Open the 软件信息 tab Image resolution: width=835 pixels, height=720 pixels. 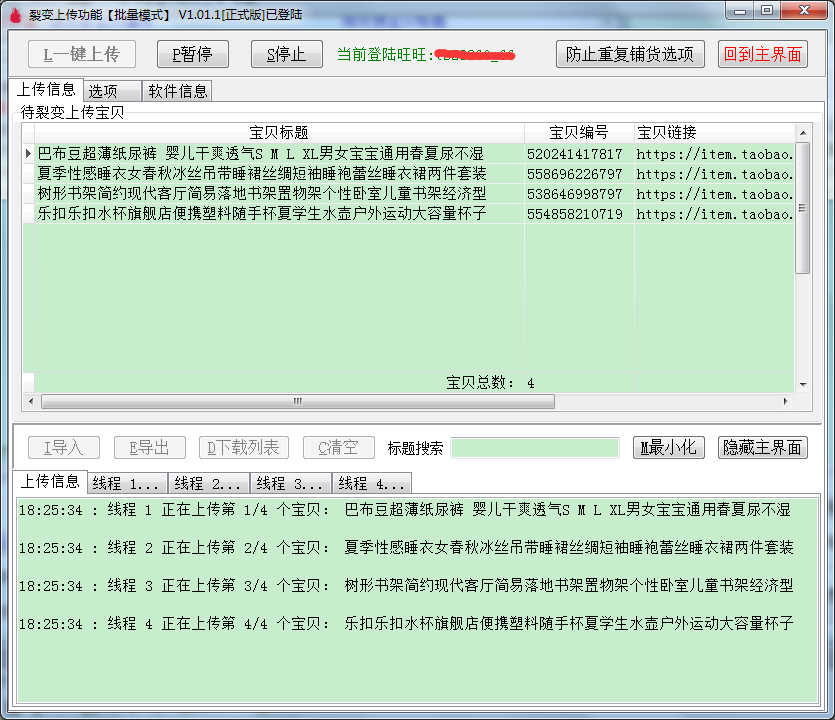click(x=178, y=91)
